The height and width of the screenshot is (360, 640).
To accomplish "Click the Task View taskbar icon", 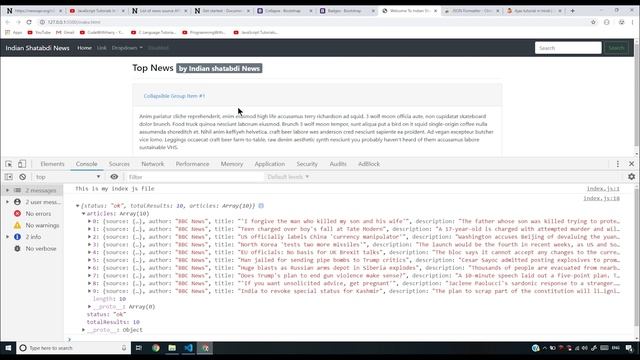I will [139, 348].
